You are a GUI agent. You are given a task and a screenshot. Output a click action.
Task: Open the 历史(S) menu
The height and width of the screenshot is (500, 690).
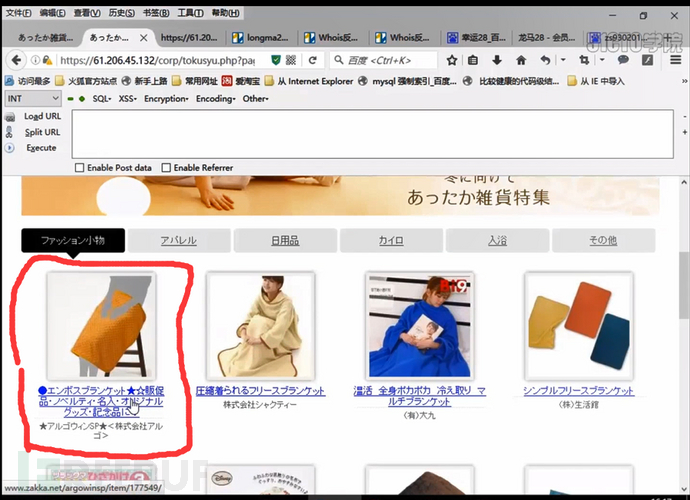[121, 13]
